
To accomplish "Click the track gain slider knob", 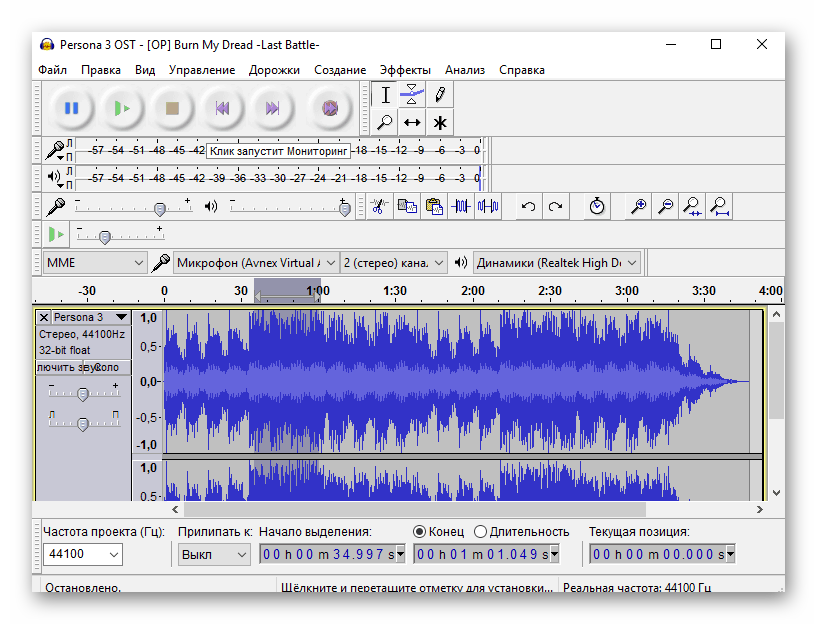I will 83,394.
